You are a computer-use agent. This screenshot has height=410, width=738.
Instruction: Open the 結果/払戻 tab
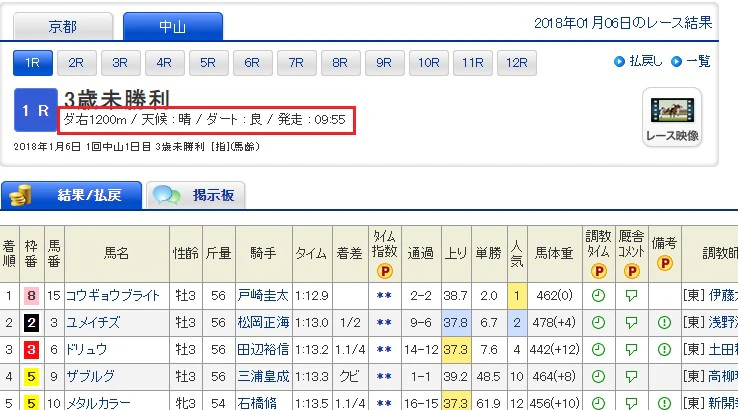click(72, 195)
